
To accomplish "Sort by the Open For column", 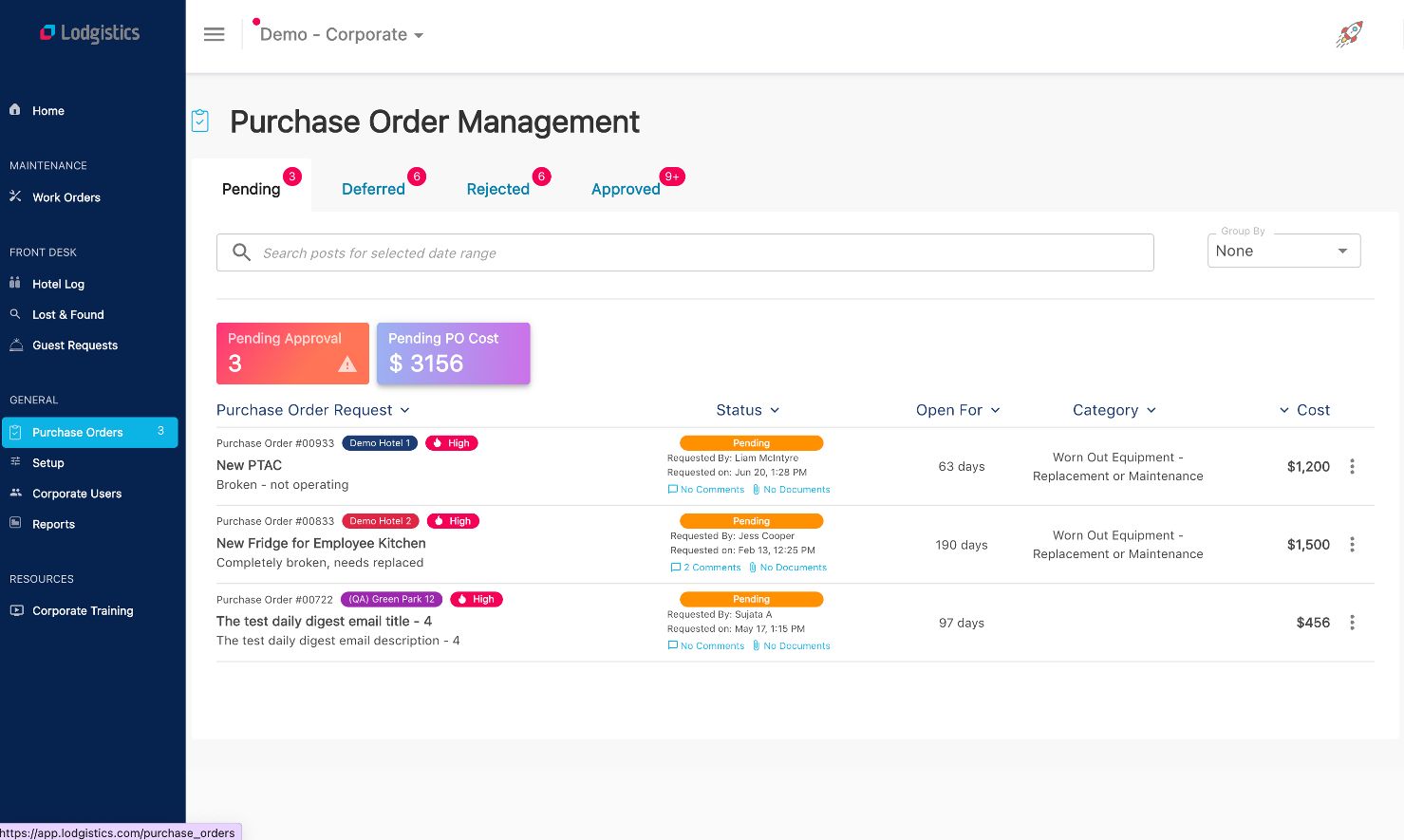I will [x=958, y=410].
